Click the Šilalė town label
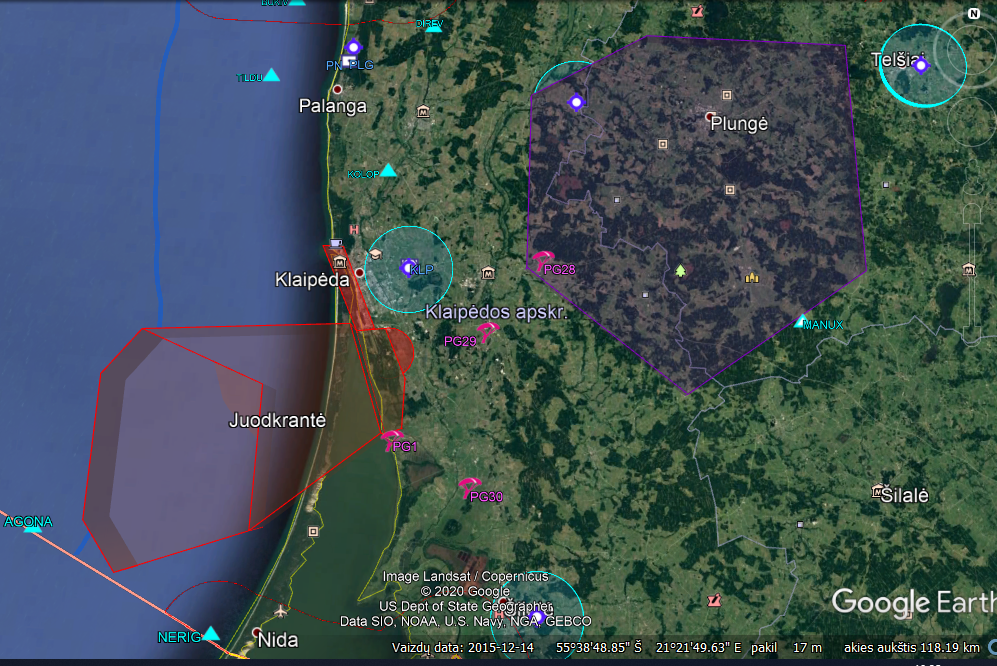This screenshot has height=666, width=997. [905, 495]
